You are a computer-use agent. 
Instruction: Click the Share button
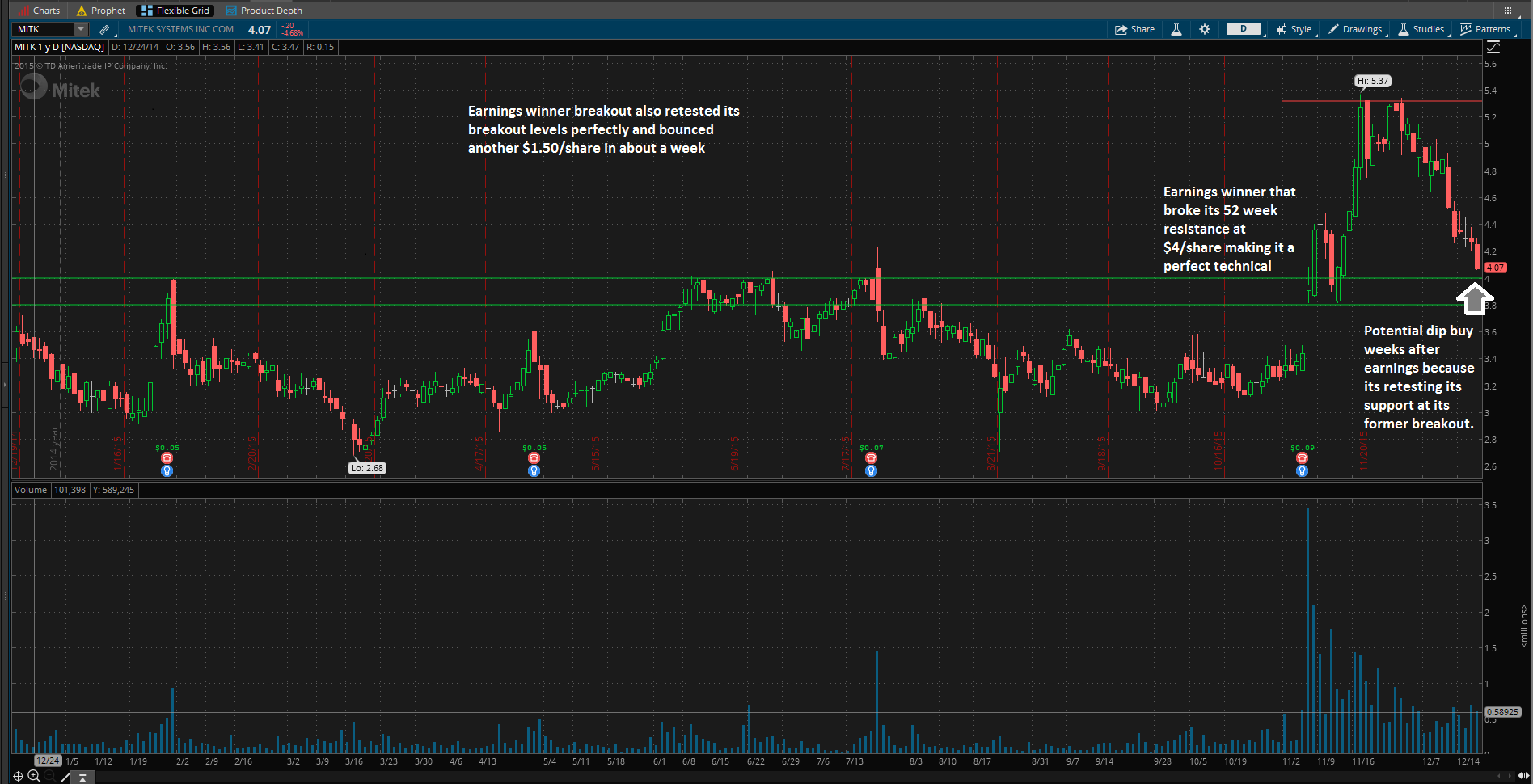point(1134,29)
